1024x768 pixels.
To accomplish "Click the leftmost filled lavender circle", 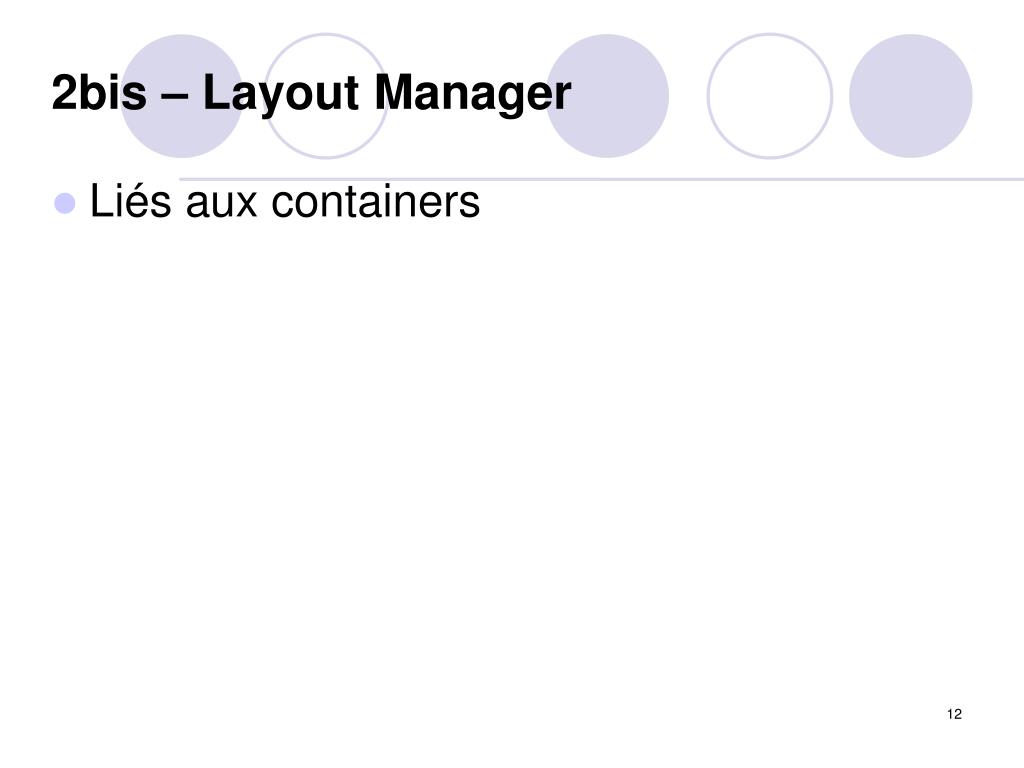I will pyautogui.click(x=182, y=96).
